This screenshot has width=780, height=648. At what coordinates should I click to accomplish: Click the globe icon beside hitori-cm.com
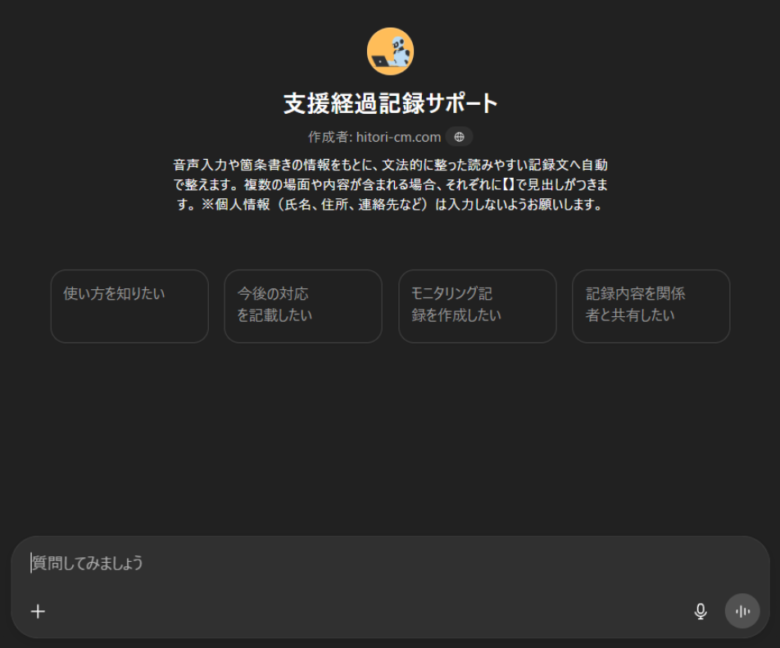click(x=459, y=137)
